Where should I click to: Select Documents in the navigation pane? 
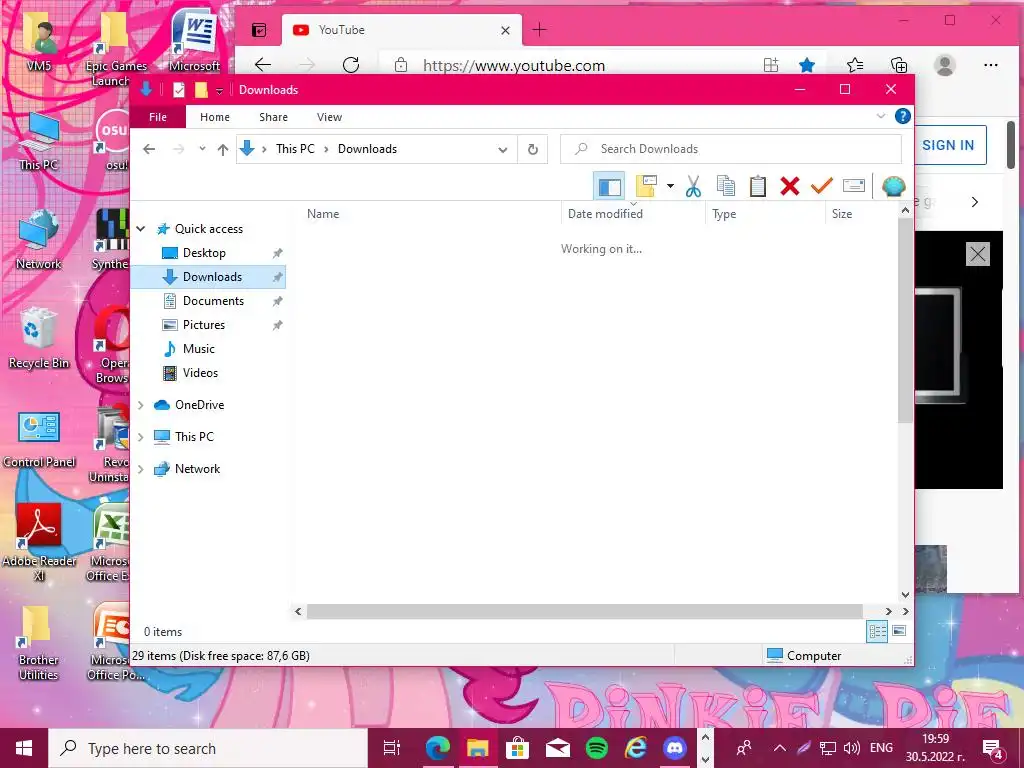click(x=213, y=301)
